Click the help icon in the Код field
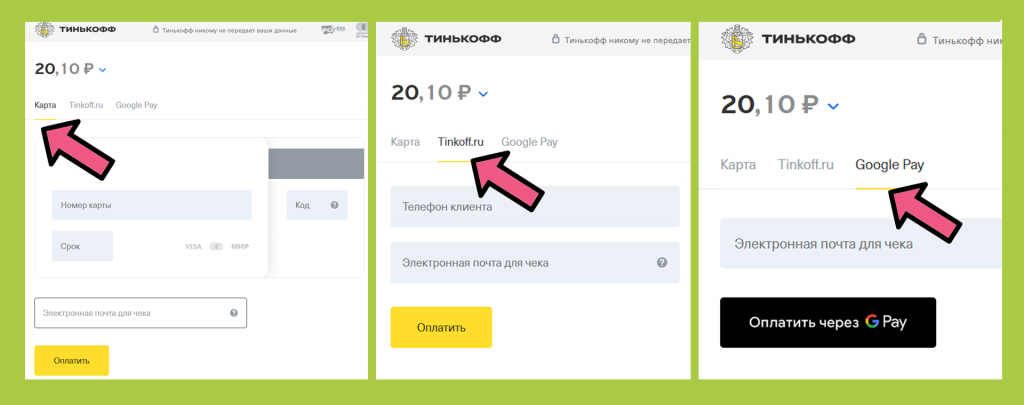Viewport: 1024px width, 405px height. pyautogui.click(x=334, y=205)
